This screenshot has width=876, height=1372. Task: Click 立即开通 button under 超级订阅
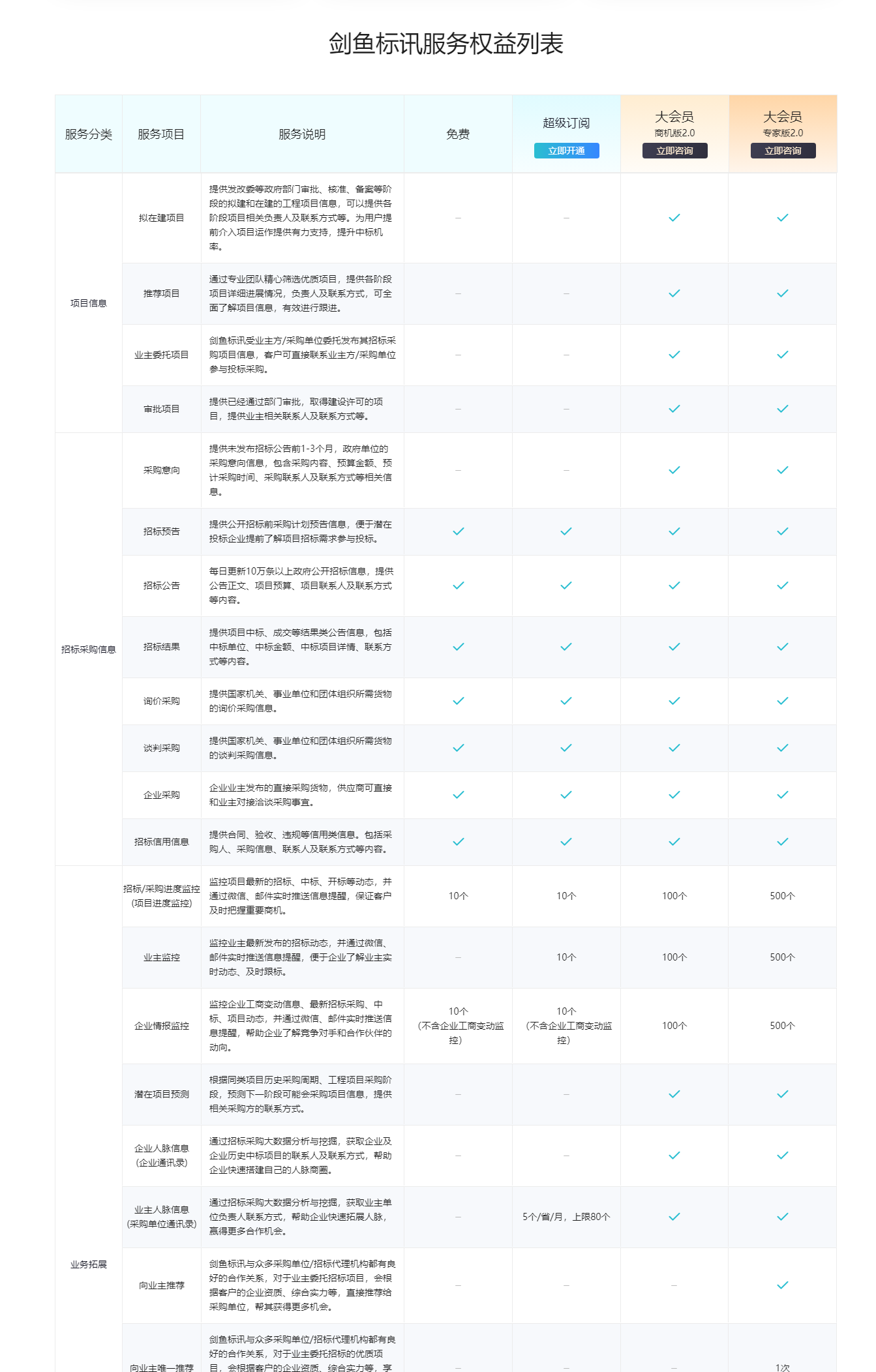[x=566, y=151]
